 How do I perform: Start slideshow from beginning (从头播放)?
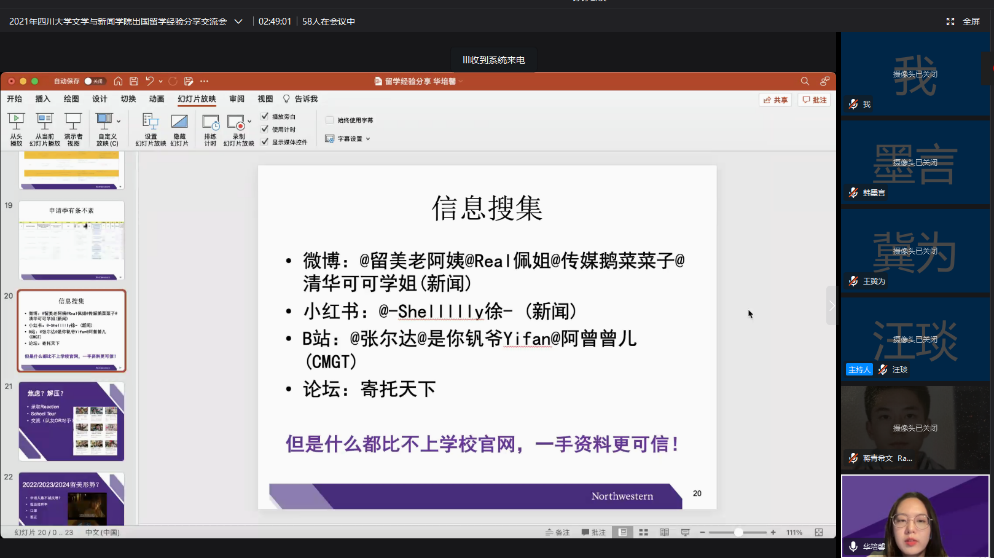tap(16, 122)
